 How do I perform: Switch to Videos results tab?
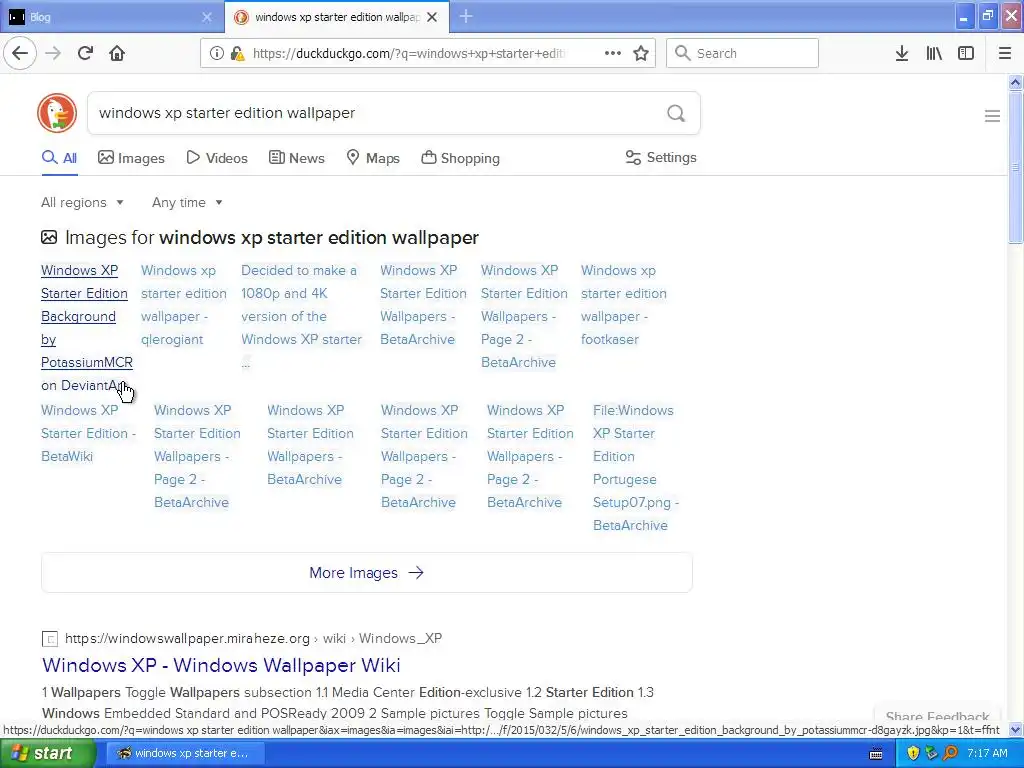tap(217, 158)
